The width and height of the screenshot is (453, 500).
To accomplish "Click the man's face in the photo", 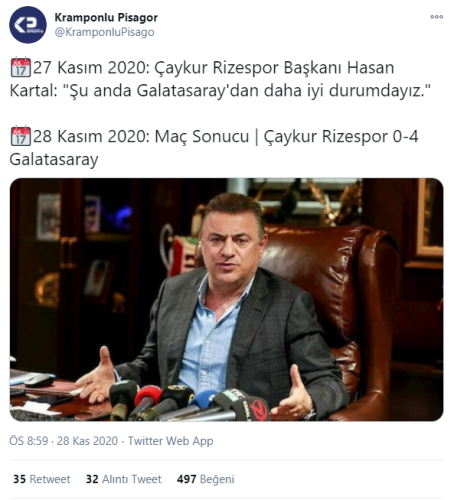I will coord(230,247).
